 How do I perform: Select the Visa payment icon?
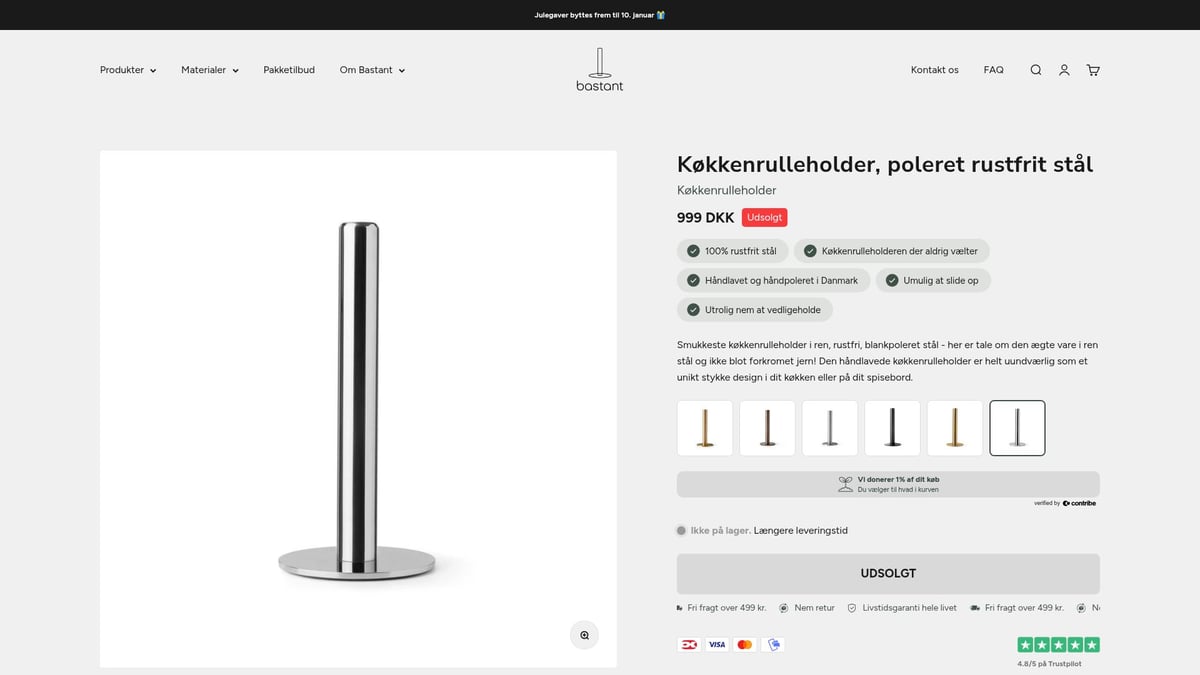pos(716,644)
